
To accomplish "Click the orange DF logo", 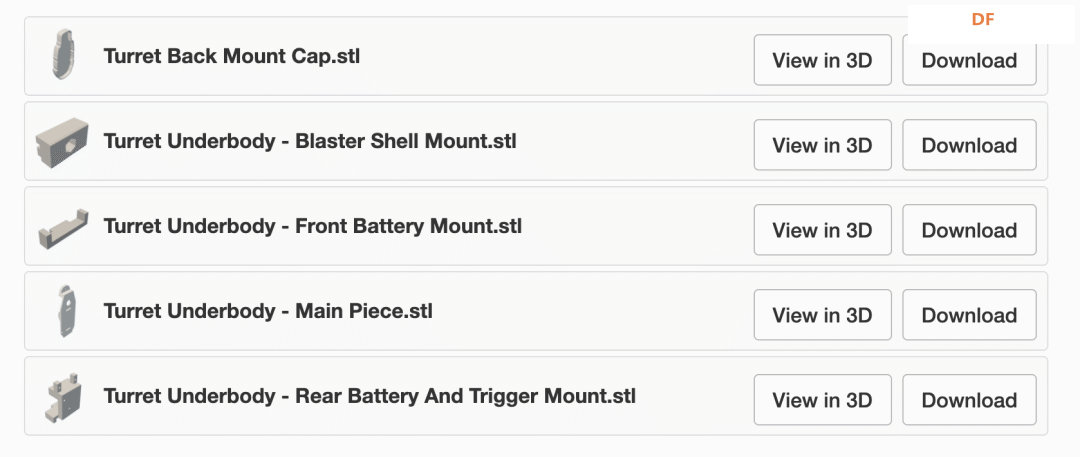I will point(983,19).
